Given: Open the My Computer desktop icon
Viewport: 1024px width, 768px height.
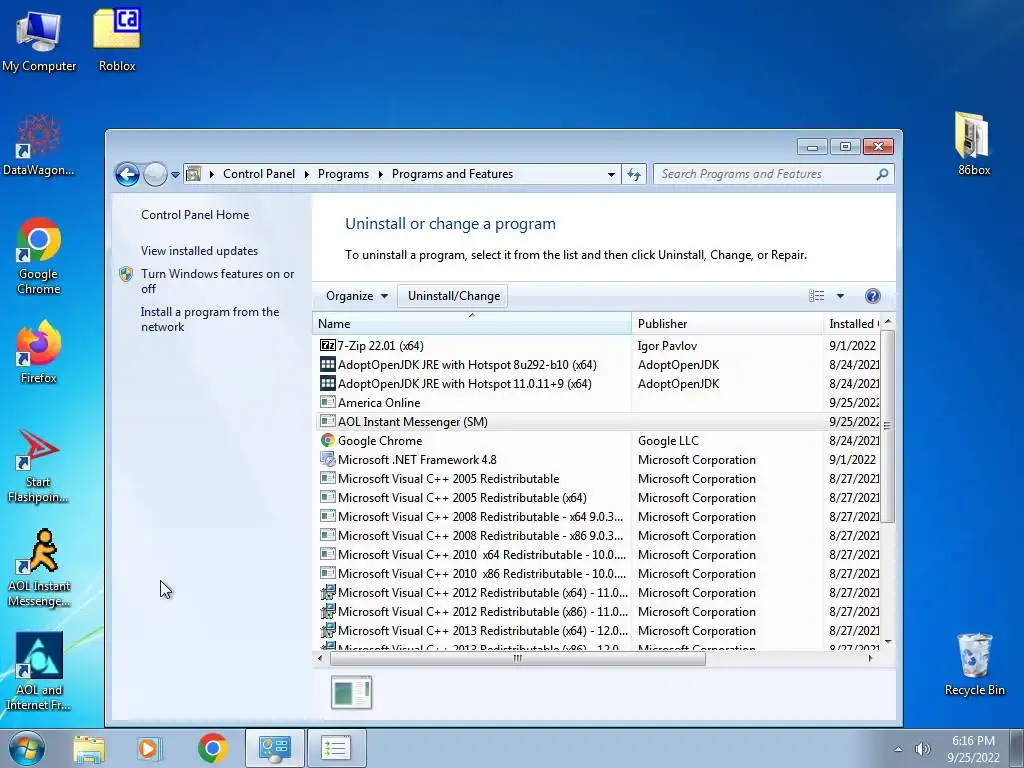Looking at the screenshot, I should coord(39,41).
